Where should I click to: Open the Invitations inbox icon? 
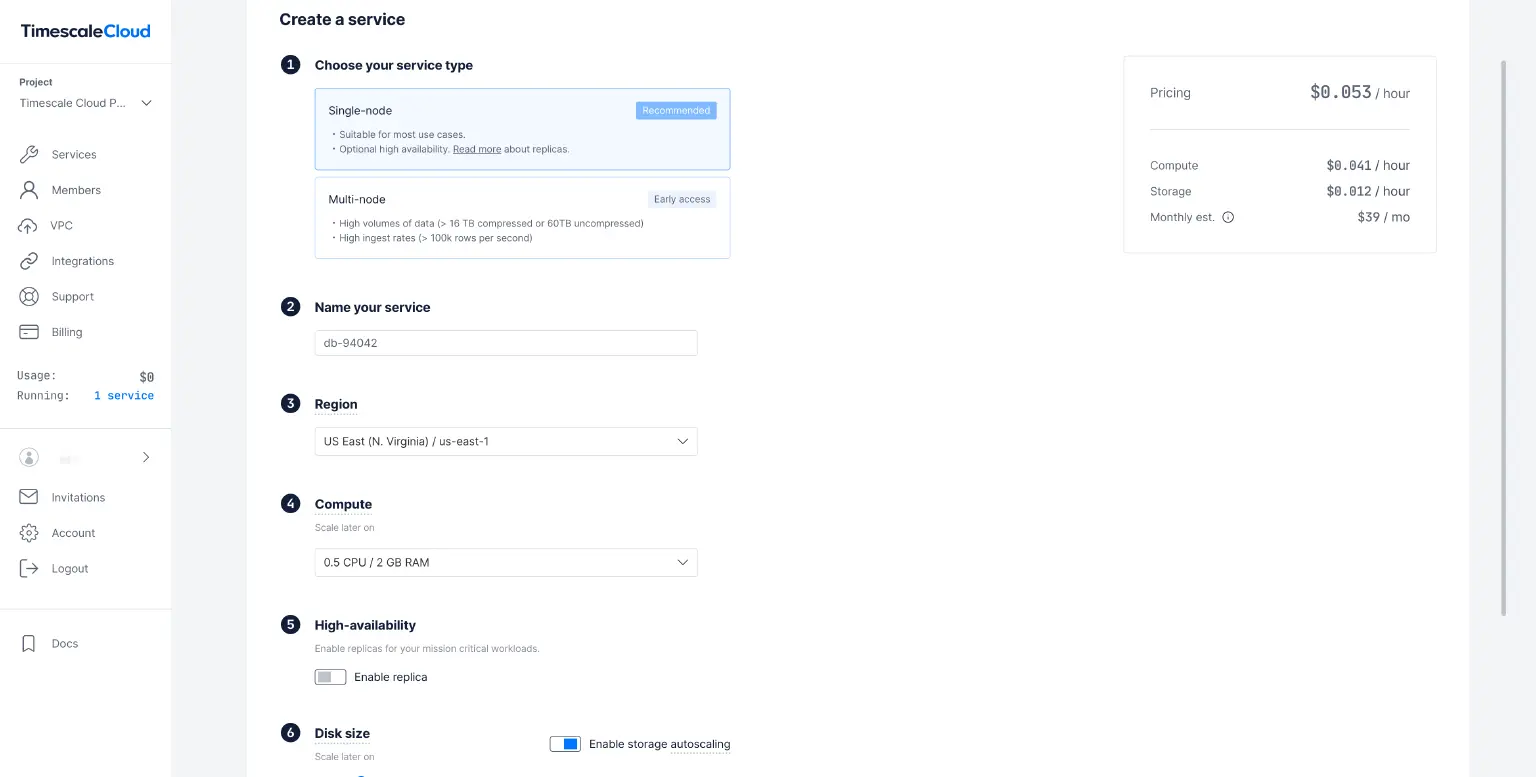[x=29, y=497]
